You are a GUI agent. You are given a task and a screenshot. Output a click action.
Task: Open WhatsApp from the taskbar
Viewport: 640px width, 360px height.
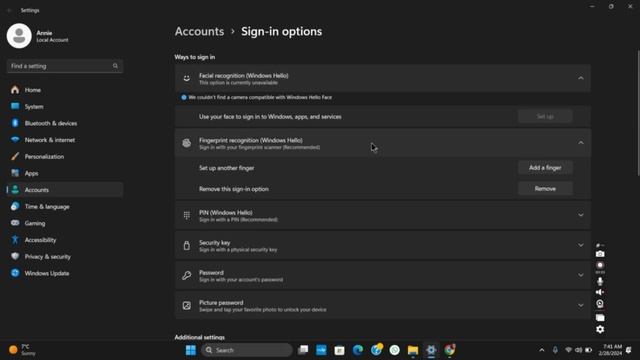point(394,350)
